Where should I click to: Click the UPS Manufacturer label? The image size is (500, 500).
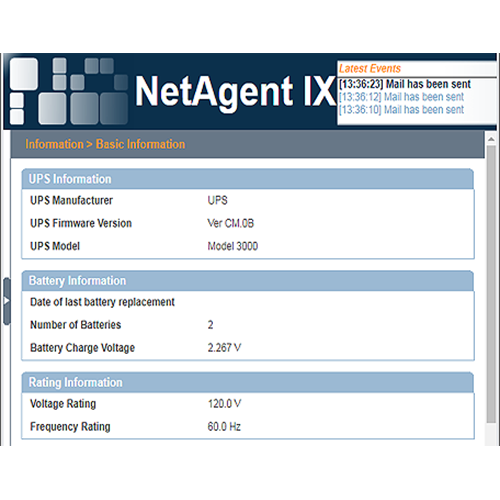[x=71, y=200]
